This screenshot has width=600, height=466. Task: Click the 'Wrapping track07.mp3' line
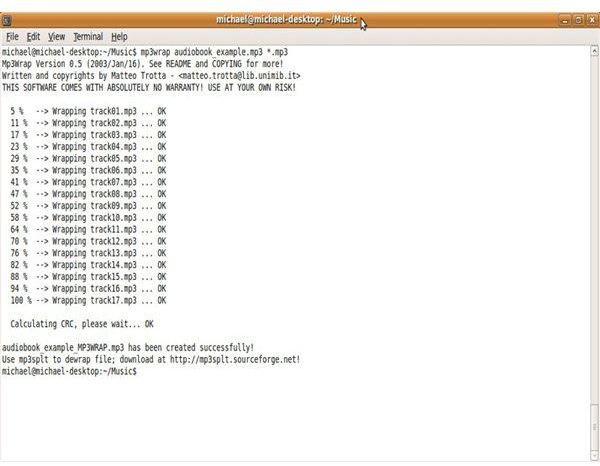click(88, 182)
